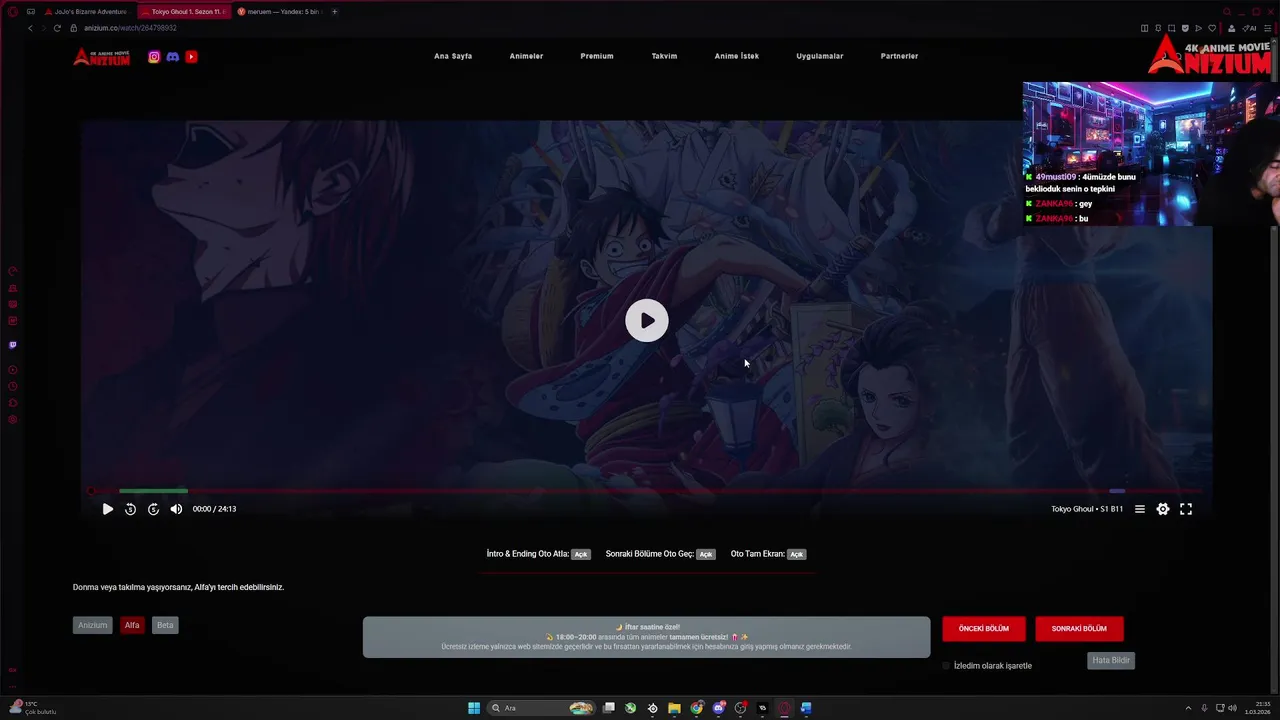Enter fullscreen mode in the player
Viewport: 1280px width, 720px height.
pyautogui.click(x=1186, y=509)
